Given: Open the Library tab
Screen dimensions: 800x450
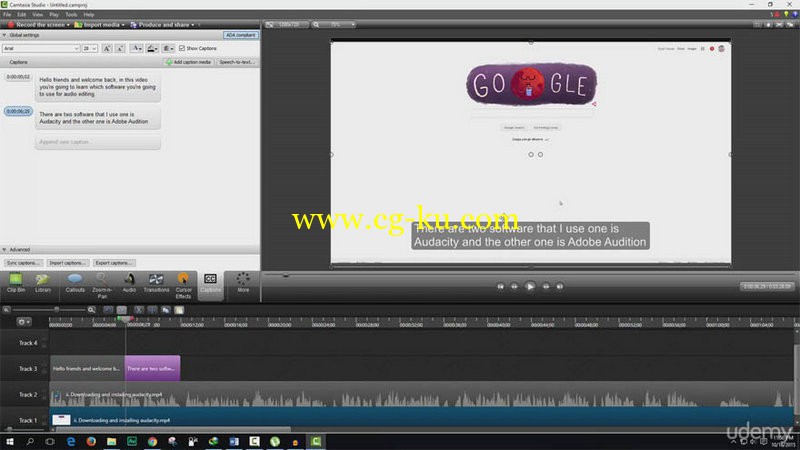Looking at the screenshot, I should (x=43, y=283).
